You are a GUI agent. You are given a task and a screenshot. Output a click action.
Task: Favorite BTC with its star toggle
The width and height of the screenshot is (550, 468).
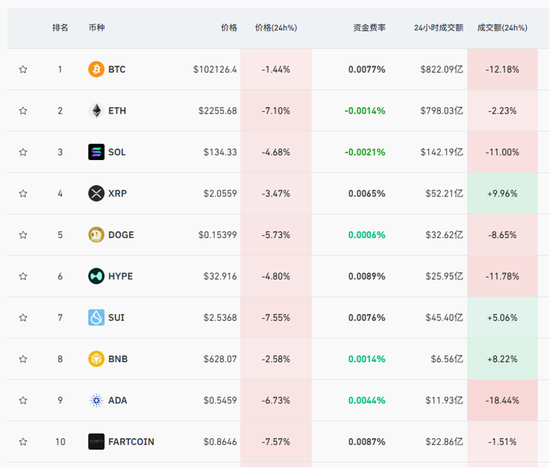coord(23,69)
